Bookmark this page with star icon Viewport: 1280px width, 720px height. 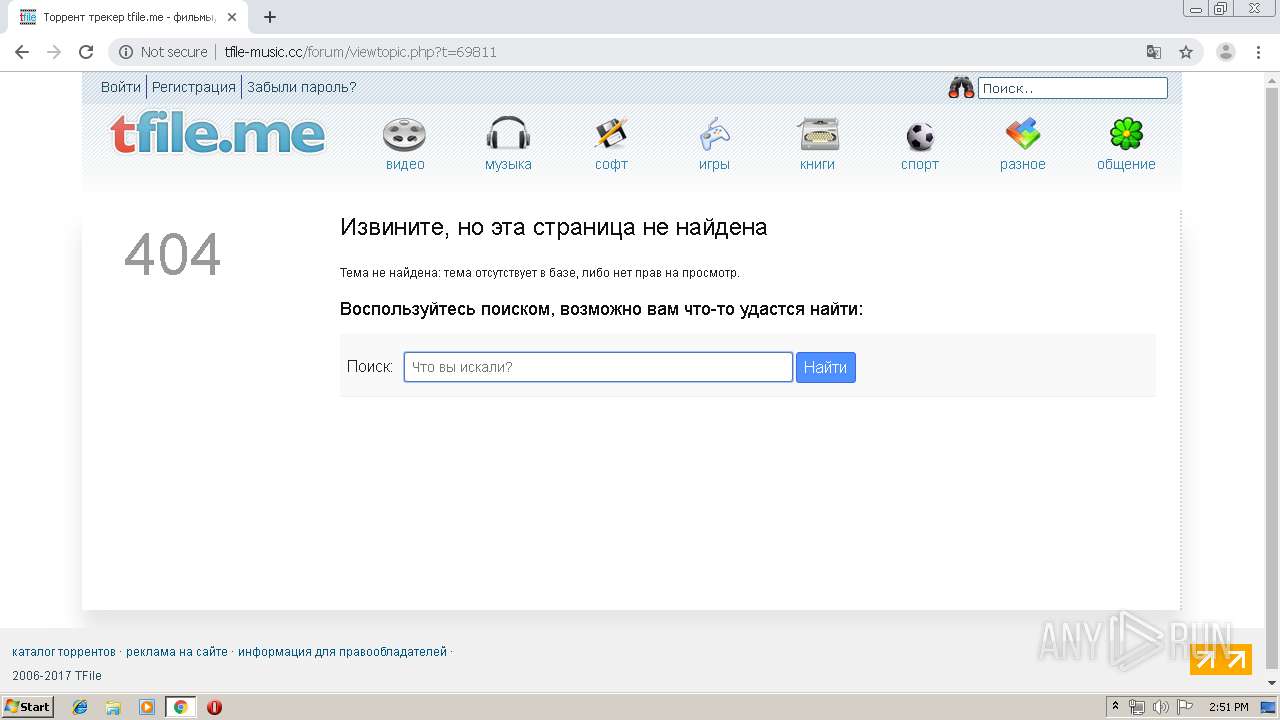tap(1186, 52)
